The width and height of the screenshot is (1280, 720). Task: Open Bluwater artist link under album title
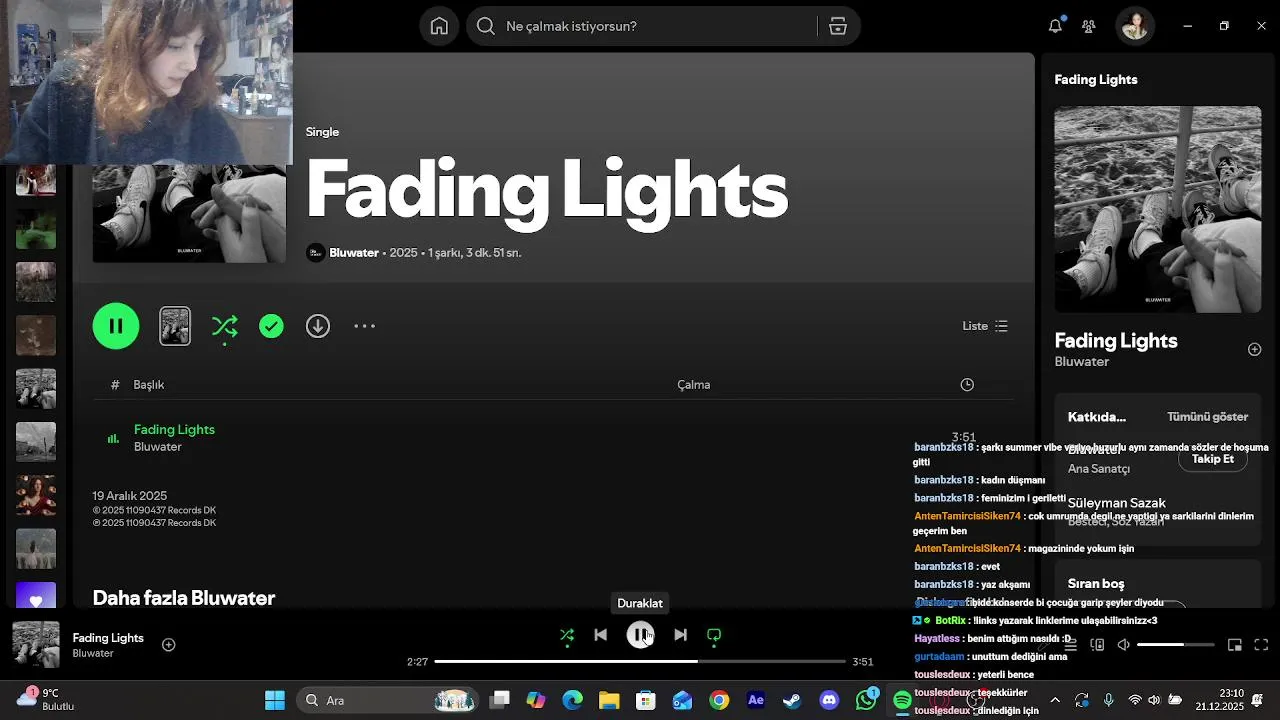point(354,253)
